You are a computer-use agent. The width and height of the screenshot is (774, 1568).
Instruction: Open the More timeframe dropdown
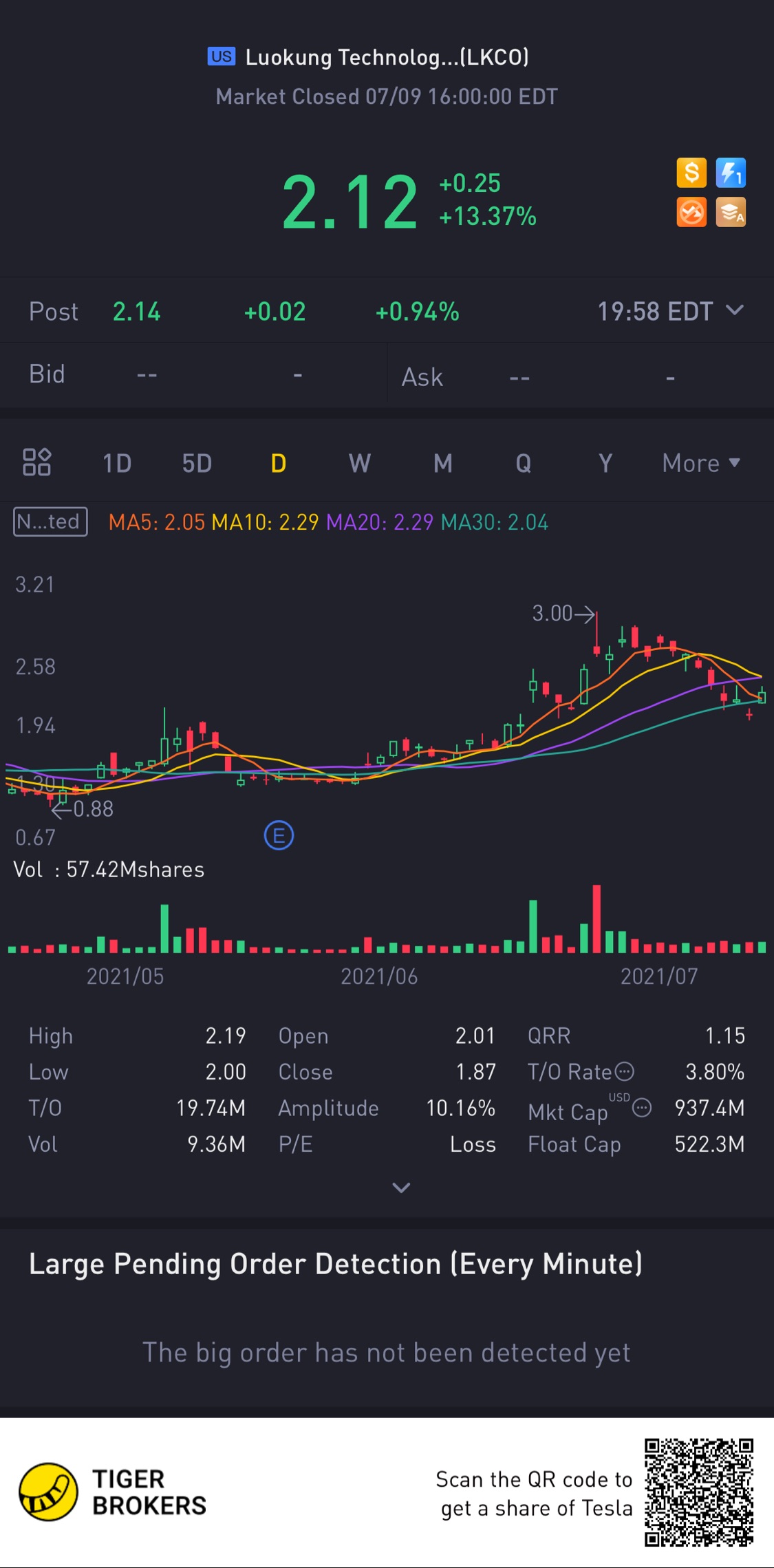tap(701, 463)
